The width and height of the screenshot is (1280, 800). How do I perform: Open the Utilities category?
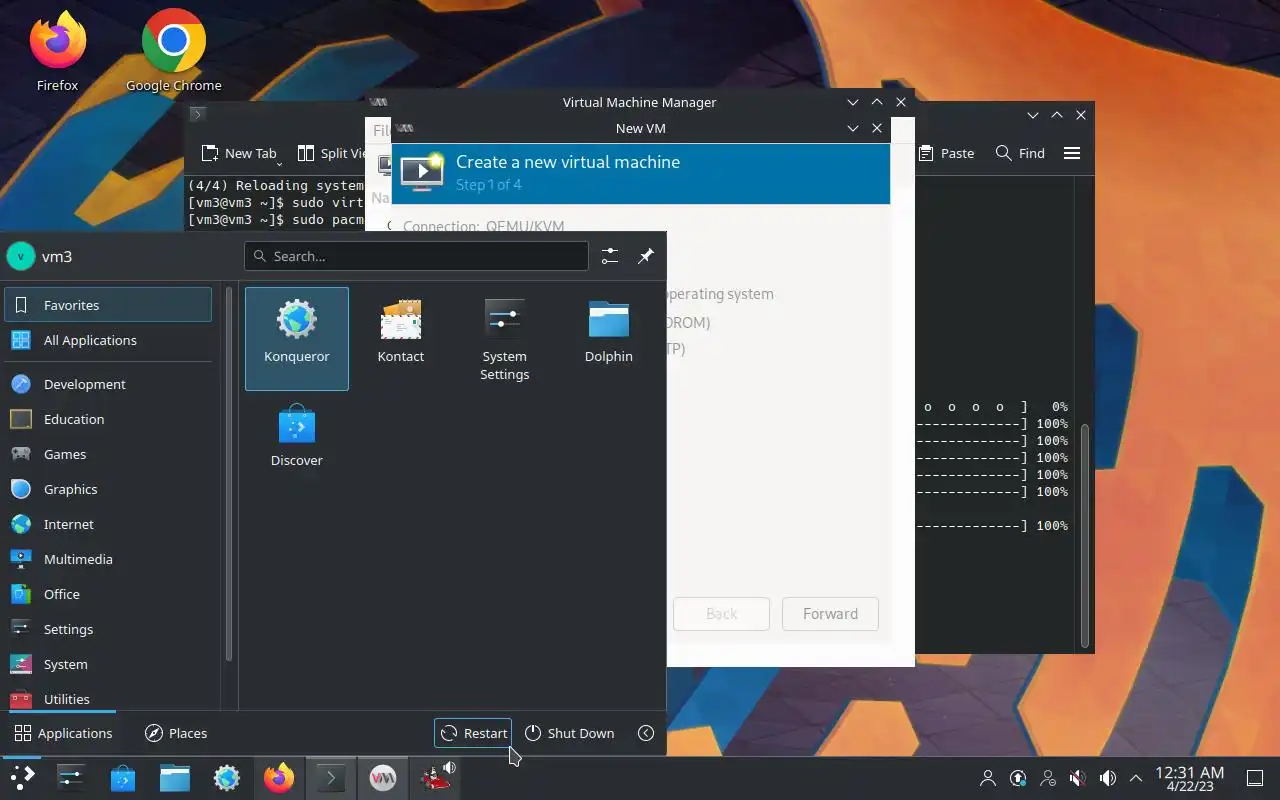[x=108, y=698]
